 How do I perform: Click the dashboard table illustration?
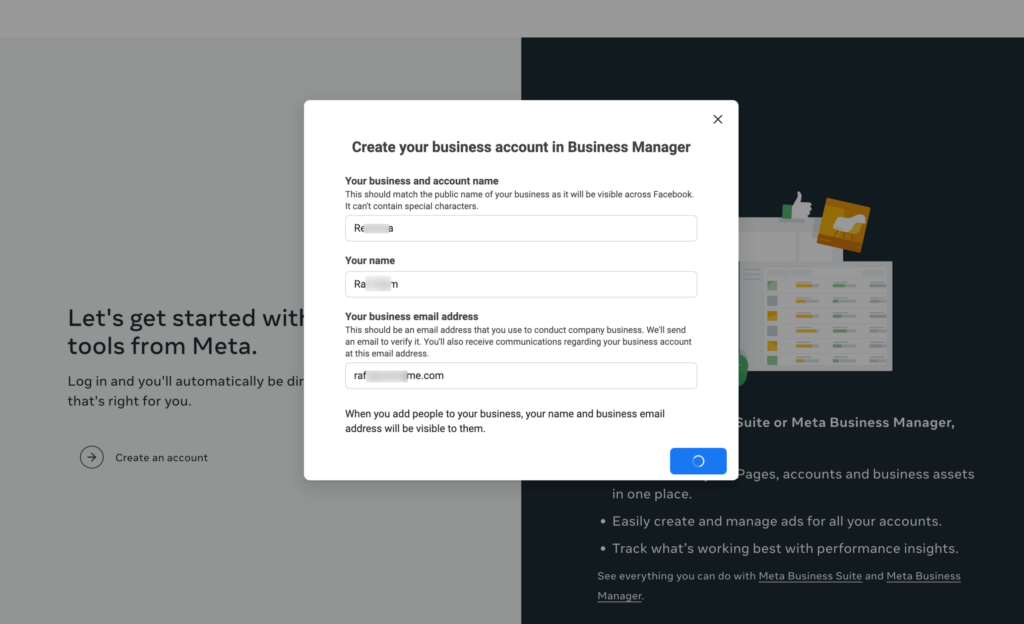(816, 316)
